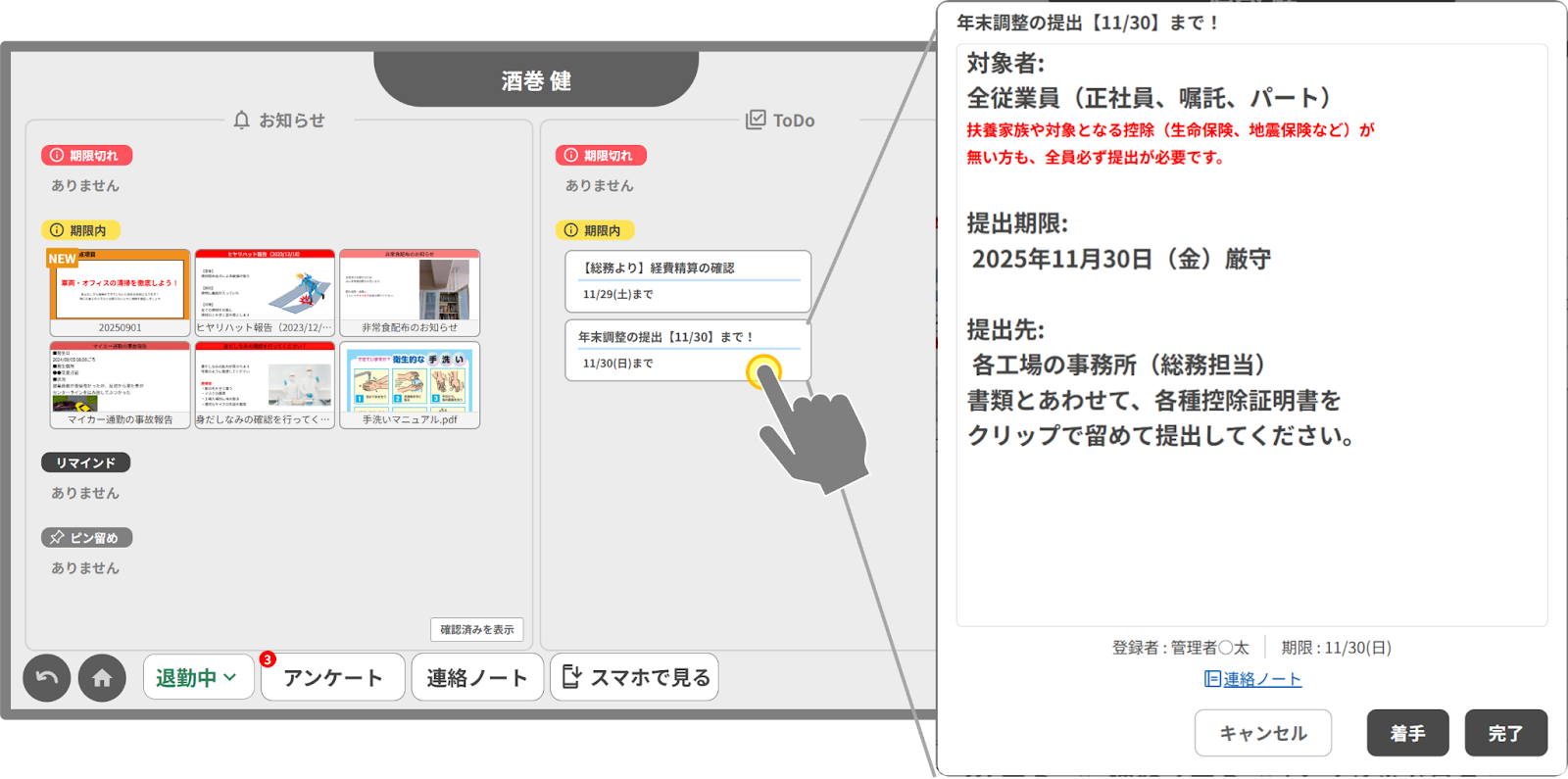Open the アンケート menu

[x=333, y=678]
